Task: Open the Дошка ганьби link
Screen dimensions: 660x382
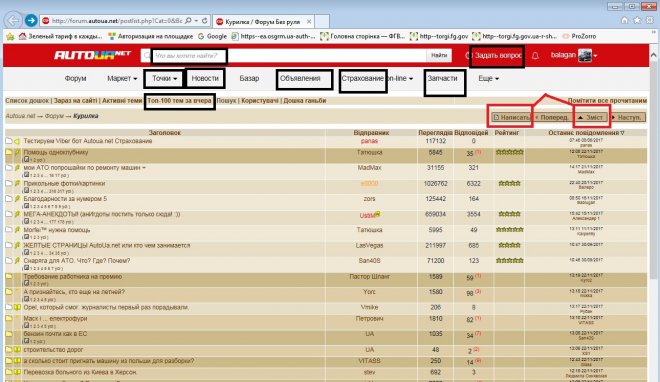Action: point(305,101)
